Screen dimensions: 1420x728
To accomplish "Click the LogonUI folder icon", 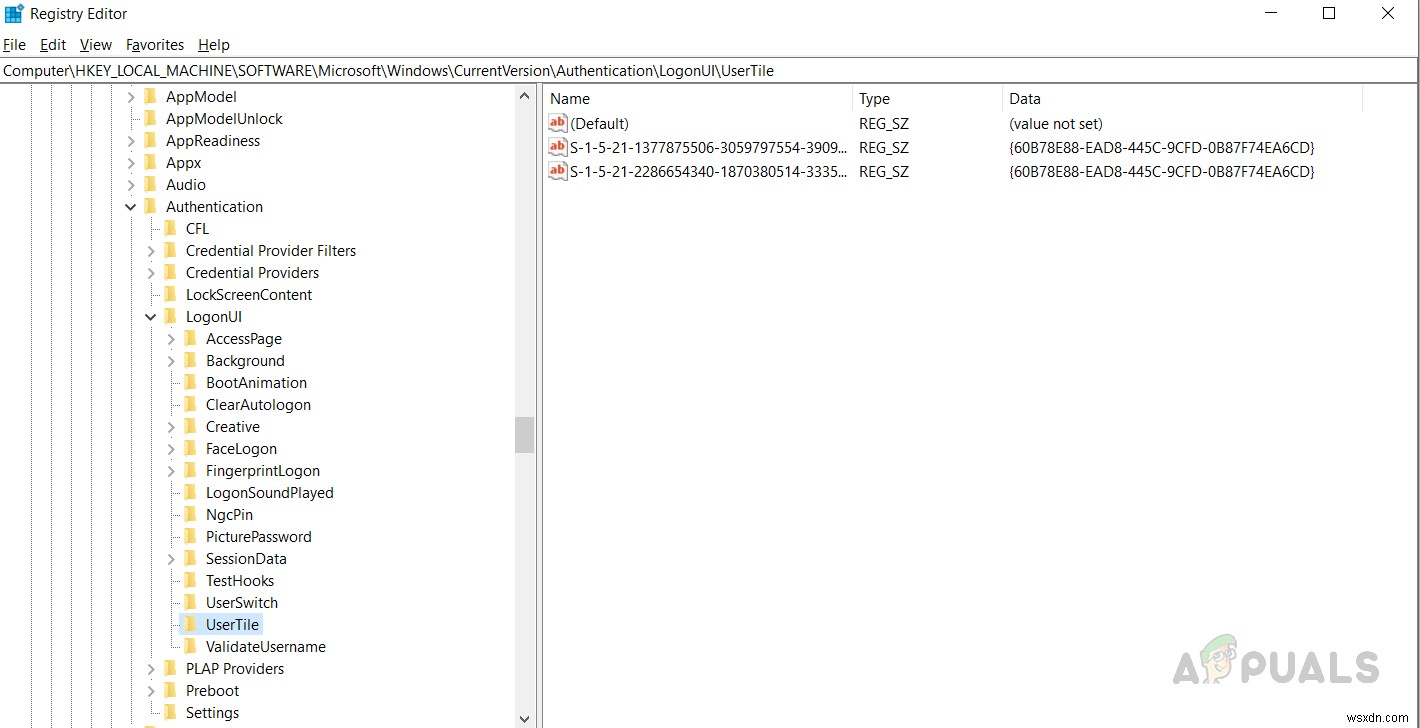I will 171,317.
